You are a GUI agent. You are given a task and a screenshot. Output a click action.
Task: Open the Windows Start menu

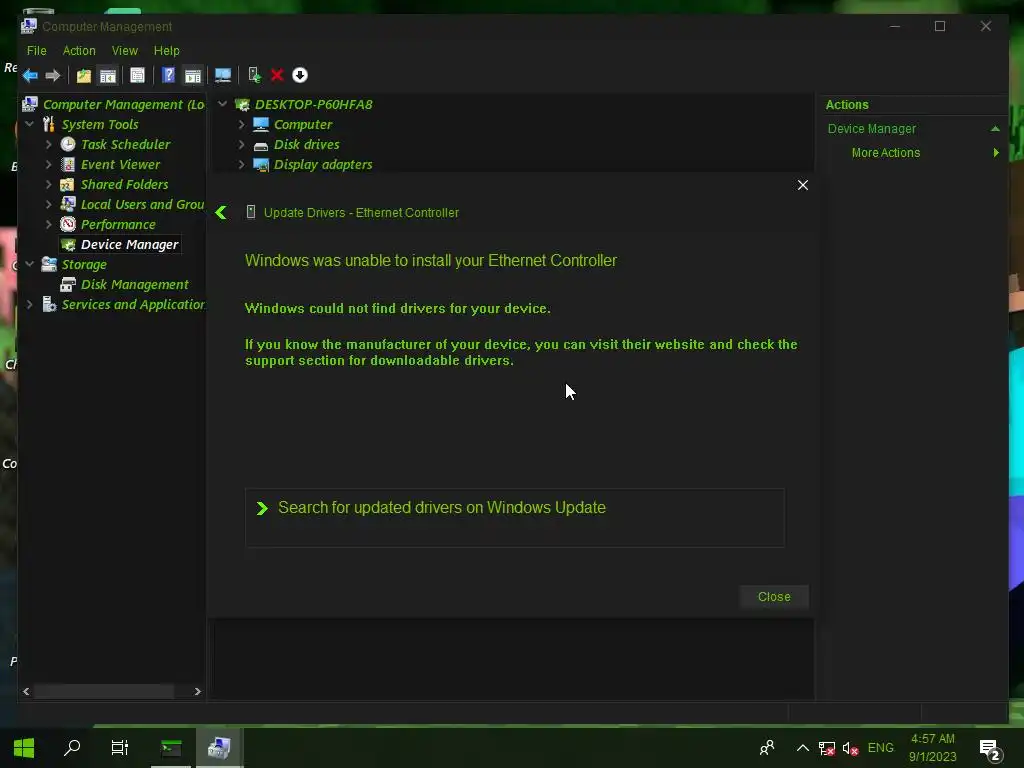[x=24, y=748]
